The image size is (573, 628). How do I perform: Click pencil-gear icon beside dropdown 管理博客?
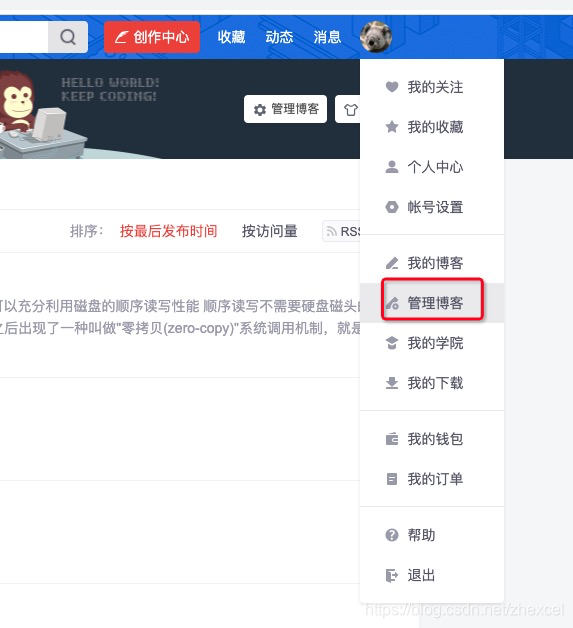point(392,303)
